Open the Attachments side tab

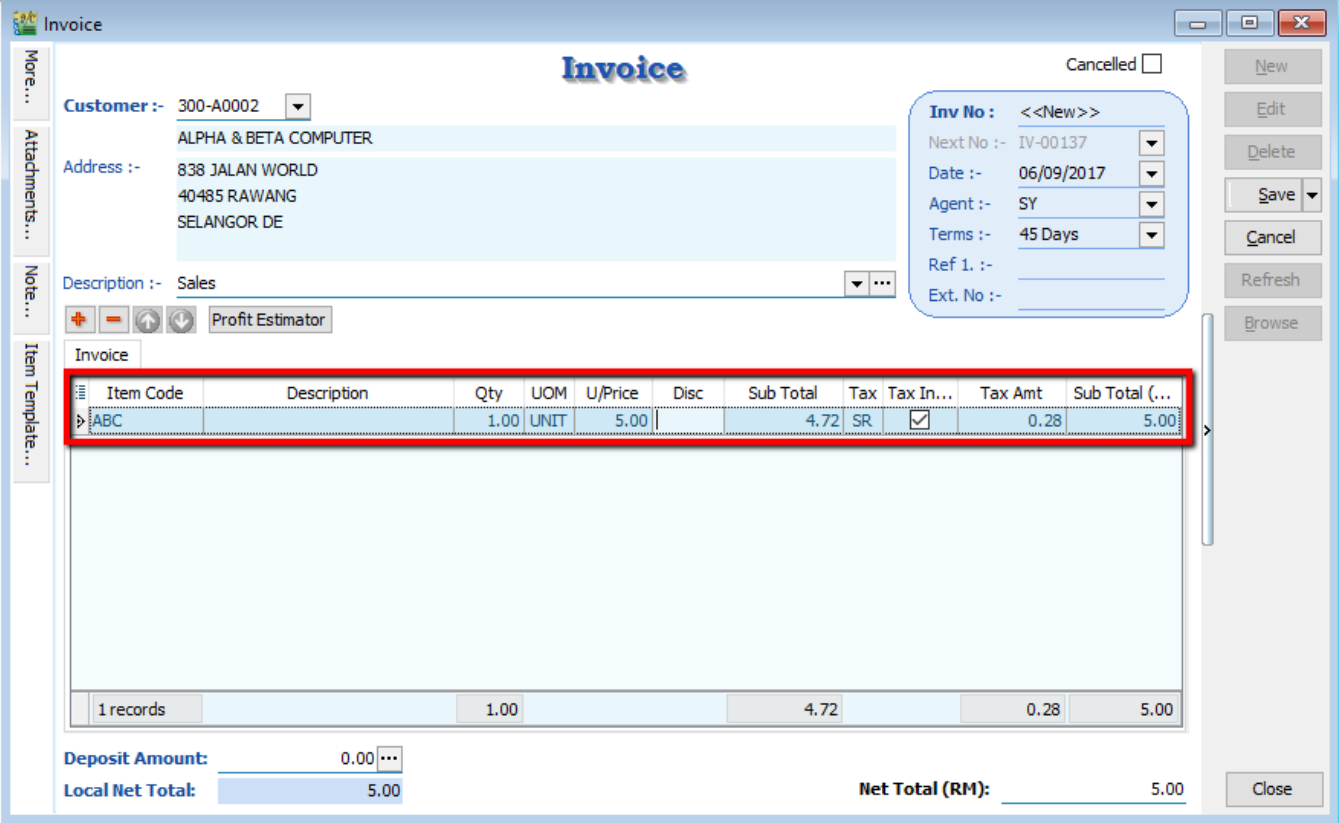pyautogui.click(x=31, y=189)
